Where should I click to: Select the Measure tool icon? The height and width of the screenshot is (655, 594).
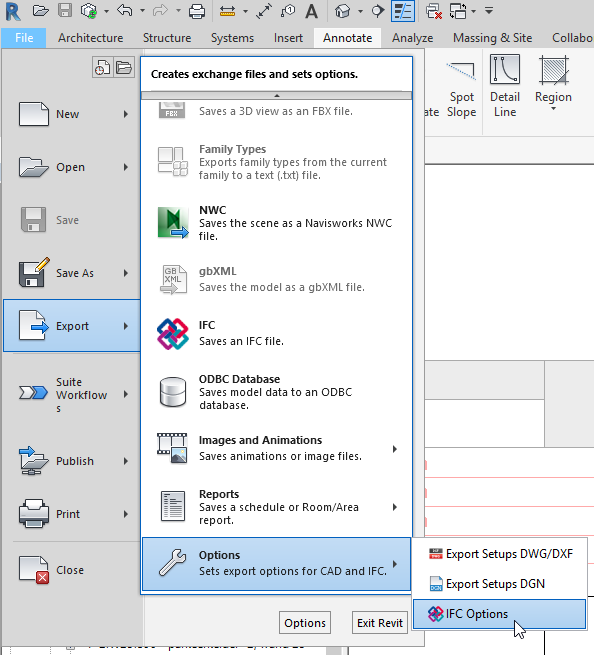coord(228,11)
